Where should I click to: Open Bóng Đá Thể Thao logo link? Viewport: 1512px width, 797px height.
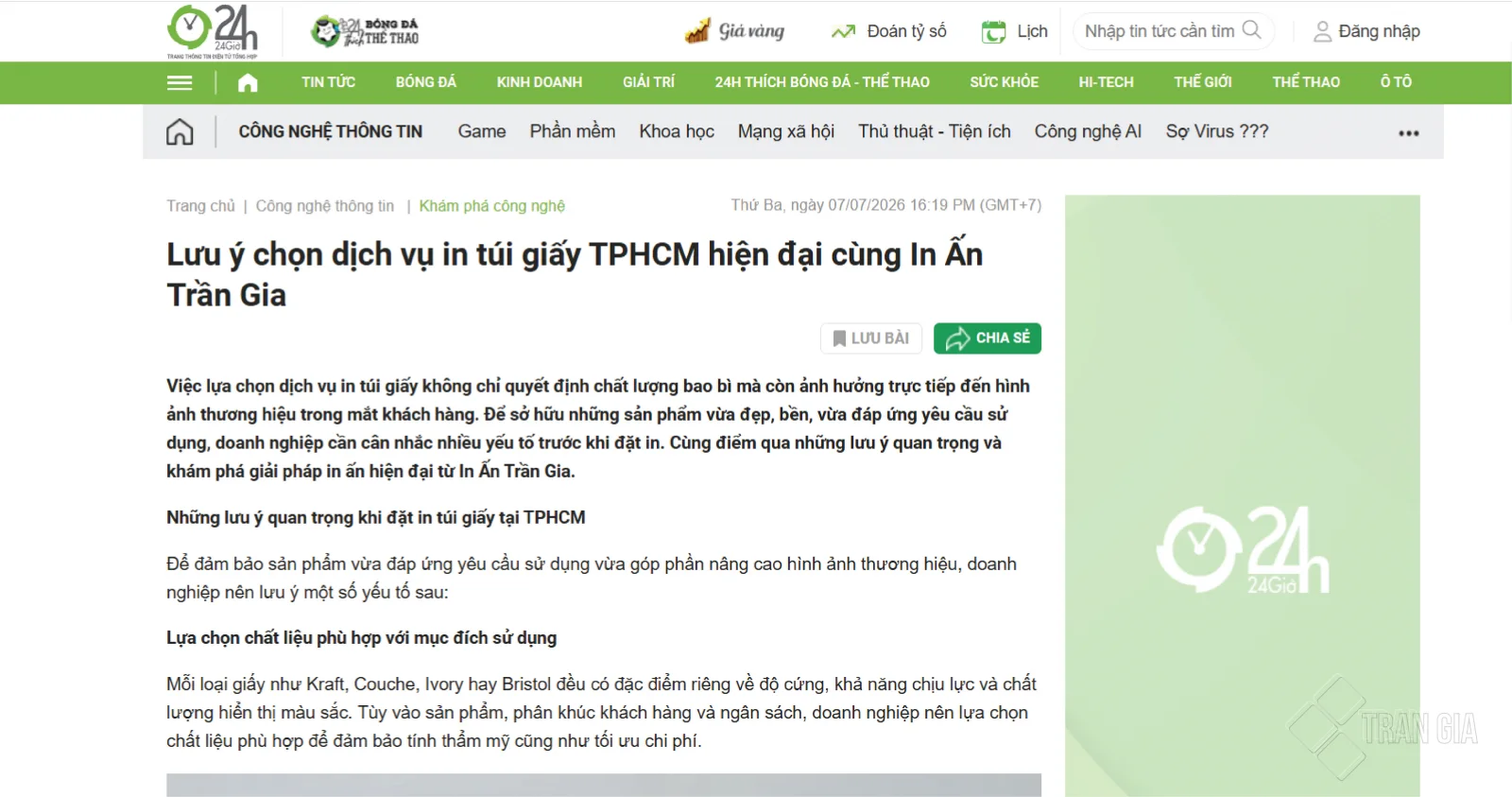click(x=365, y=31)
